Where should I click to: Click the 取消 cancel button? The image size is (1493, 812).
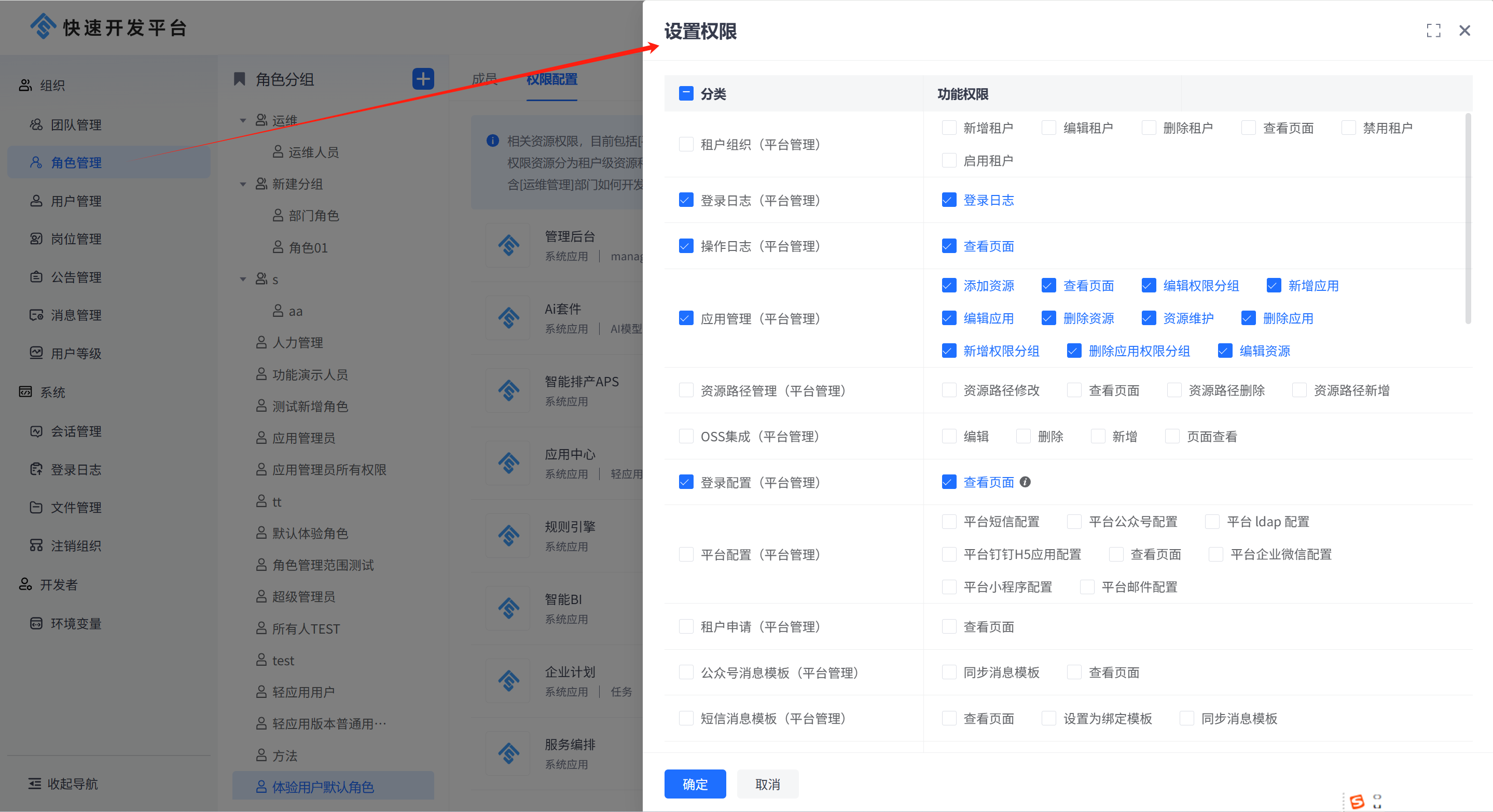767,783
